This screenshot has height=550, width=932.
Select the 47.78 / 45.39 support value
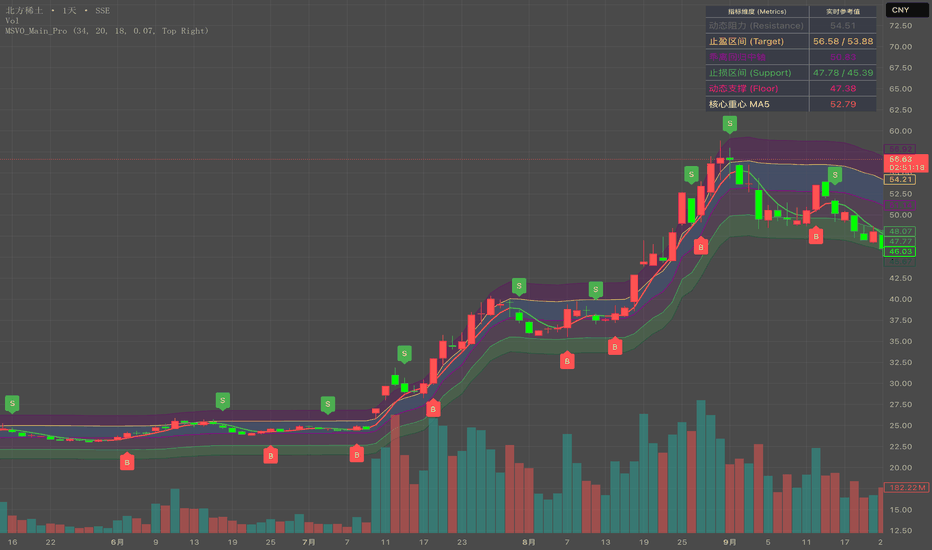843,73
